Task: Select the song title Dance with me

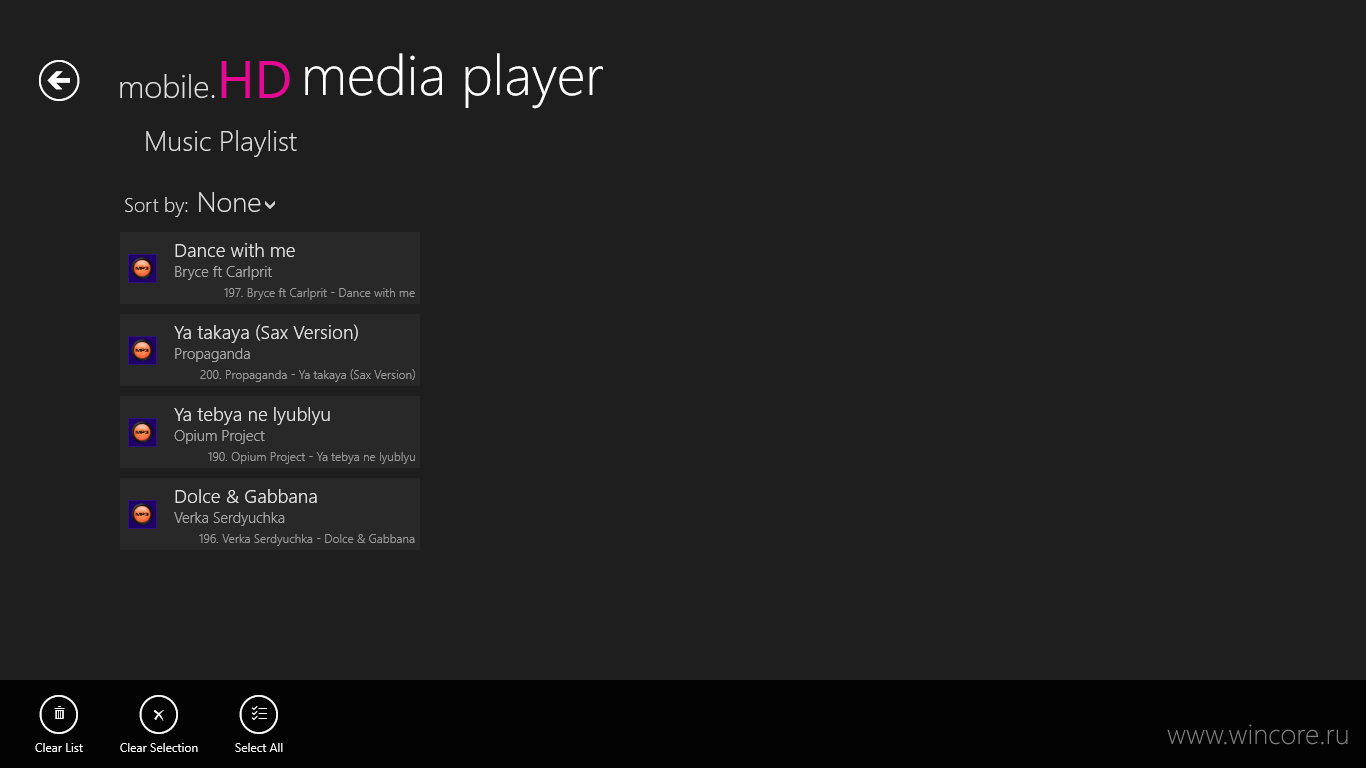Action: pyautogui.click(x=234, y=251)
